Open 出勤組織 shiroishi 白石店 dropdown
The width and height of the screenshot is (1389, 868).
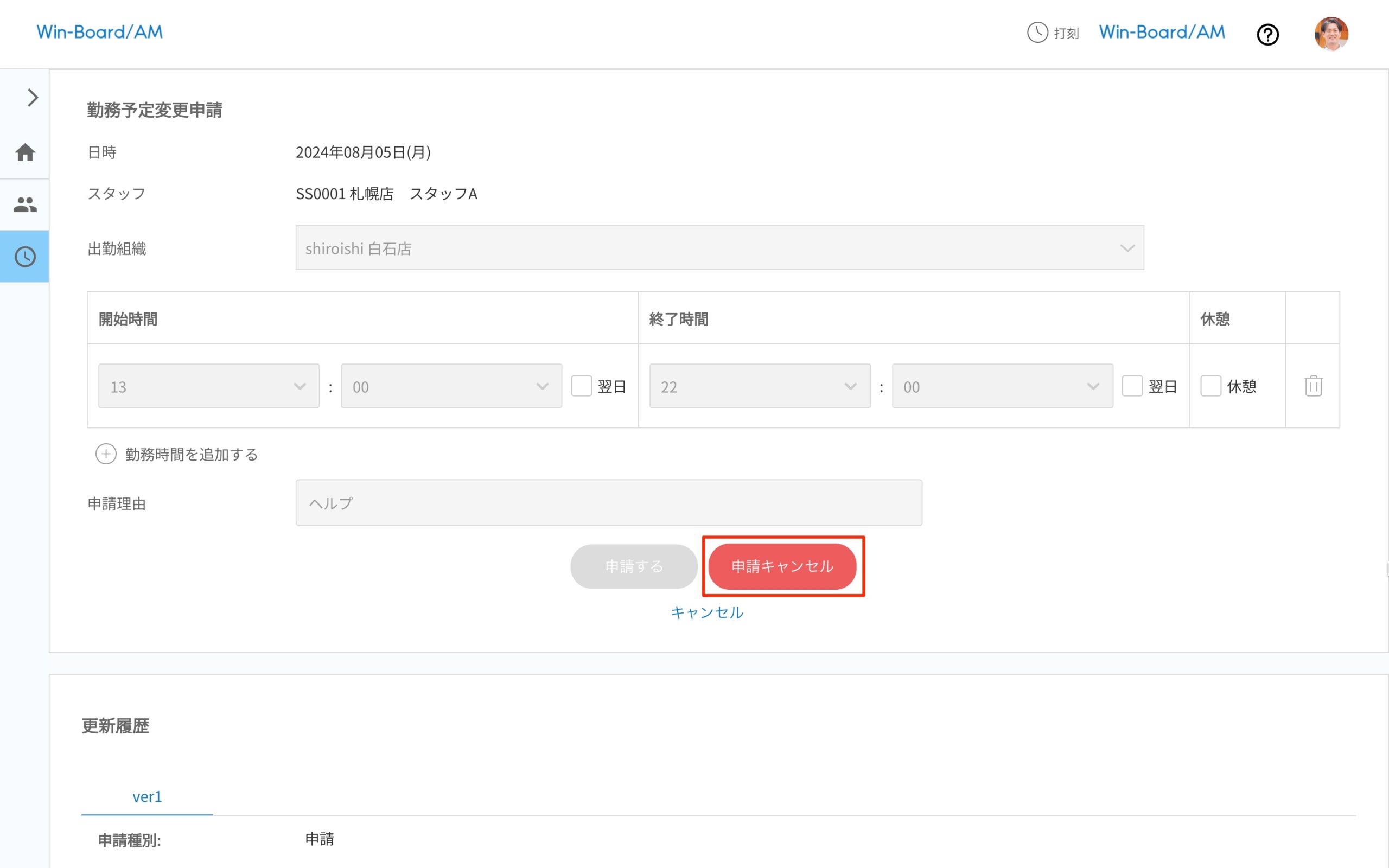click(719, 248)
